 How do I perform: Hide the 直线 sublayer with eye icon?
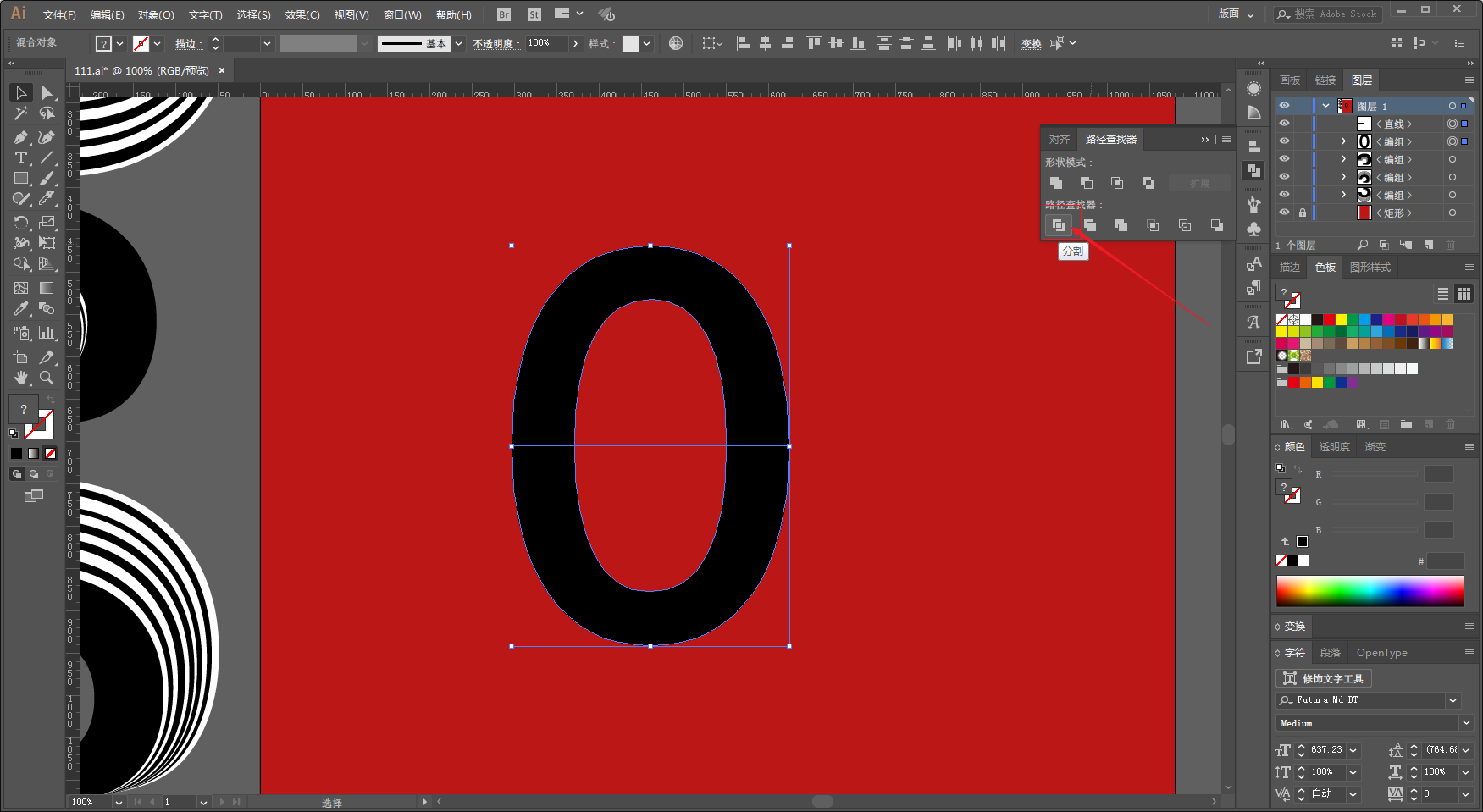(1284, 124)
